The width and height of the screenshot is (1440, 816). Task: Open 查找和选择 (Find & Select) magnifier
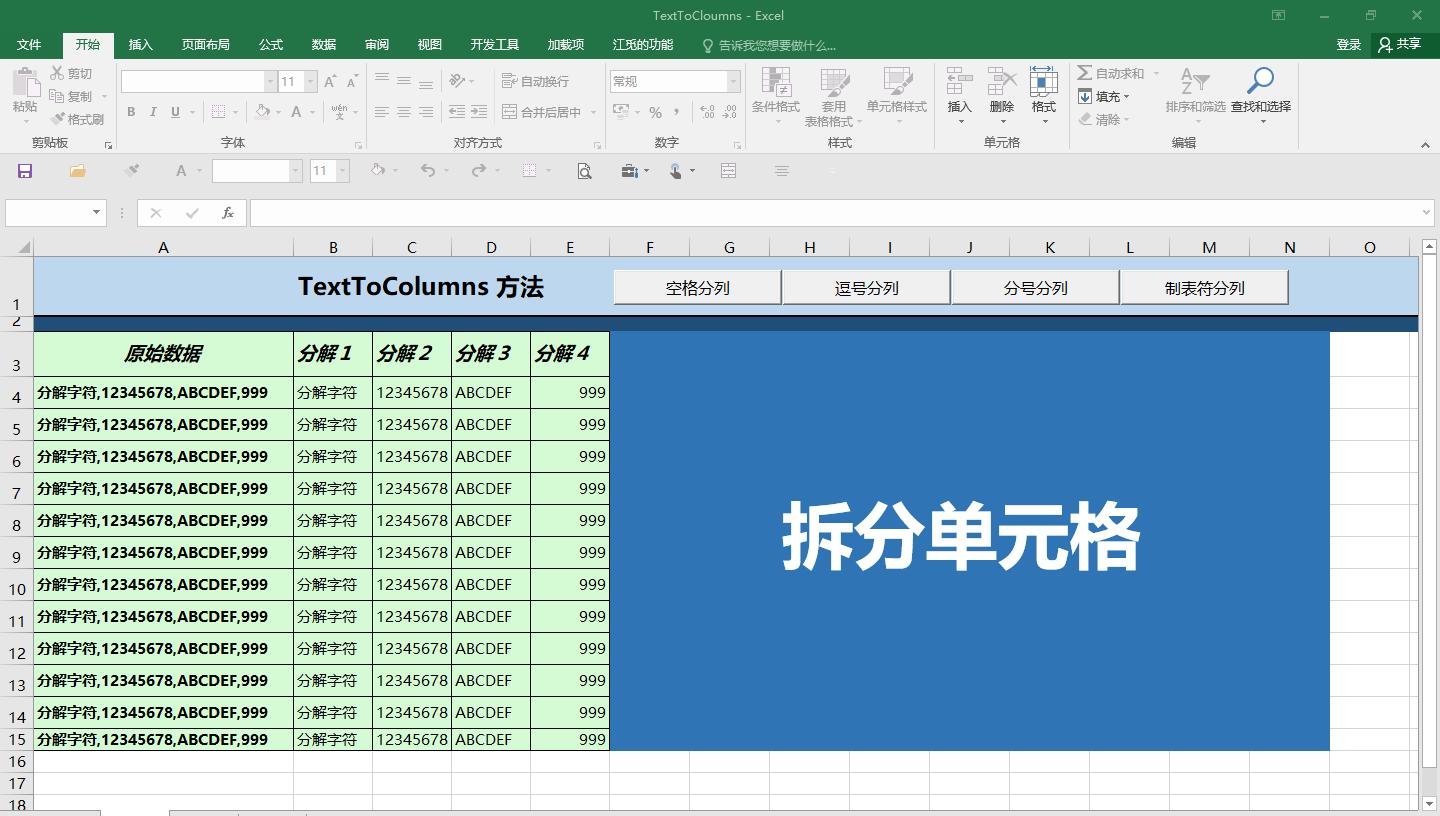pos(1259,80)
